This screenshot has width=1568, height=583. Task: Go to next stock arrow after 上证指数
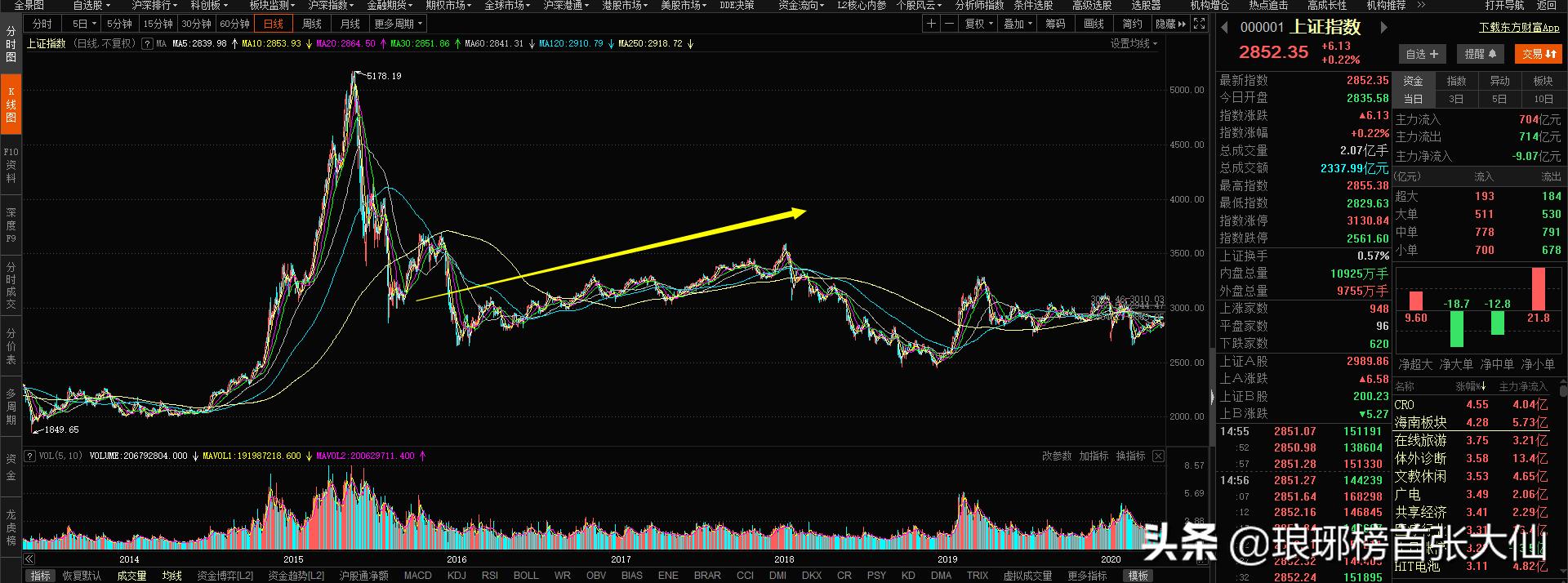[1384, 27]
